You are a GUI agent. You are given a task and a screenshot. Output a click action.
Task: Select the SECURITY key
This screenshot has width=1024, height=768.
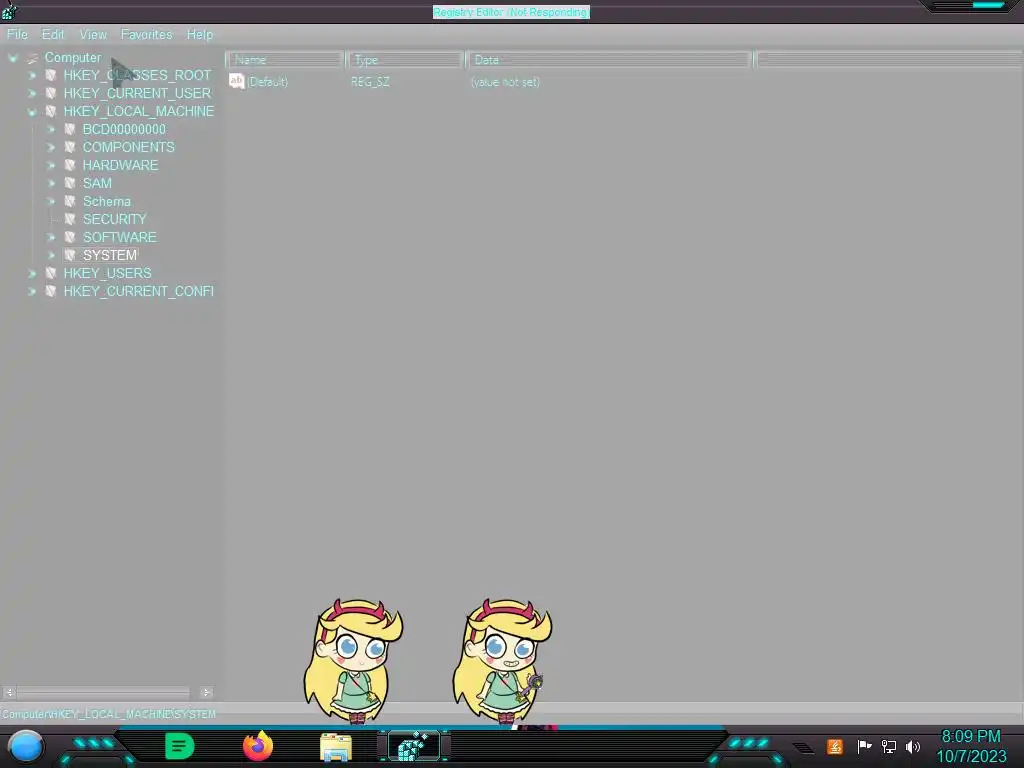click(x=114, y=219)
